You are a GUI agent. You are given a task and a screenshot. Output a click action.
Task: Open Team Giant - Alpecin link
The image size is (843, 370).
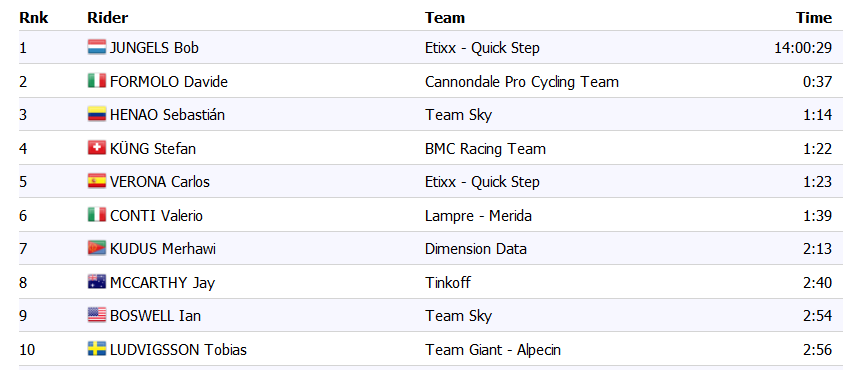493,350
